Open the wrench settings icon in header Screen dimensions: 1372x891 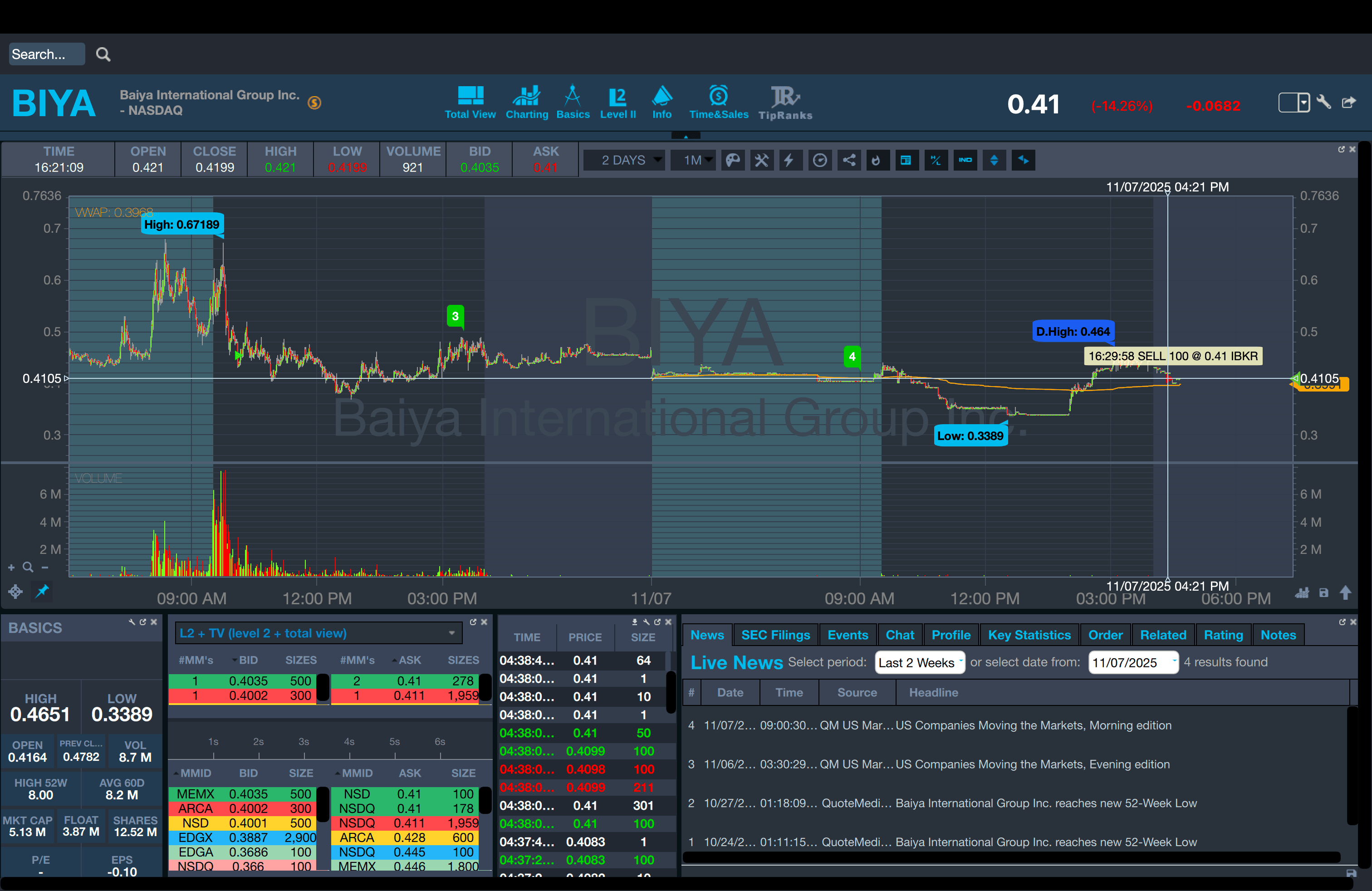(1323, 103)
